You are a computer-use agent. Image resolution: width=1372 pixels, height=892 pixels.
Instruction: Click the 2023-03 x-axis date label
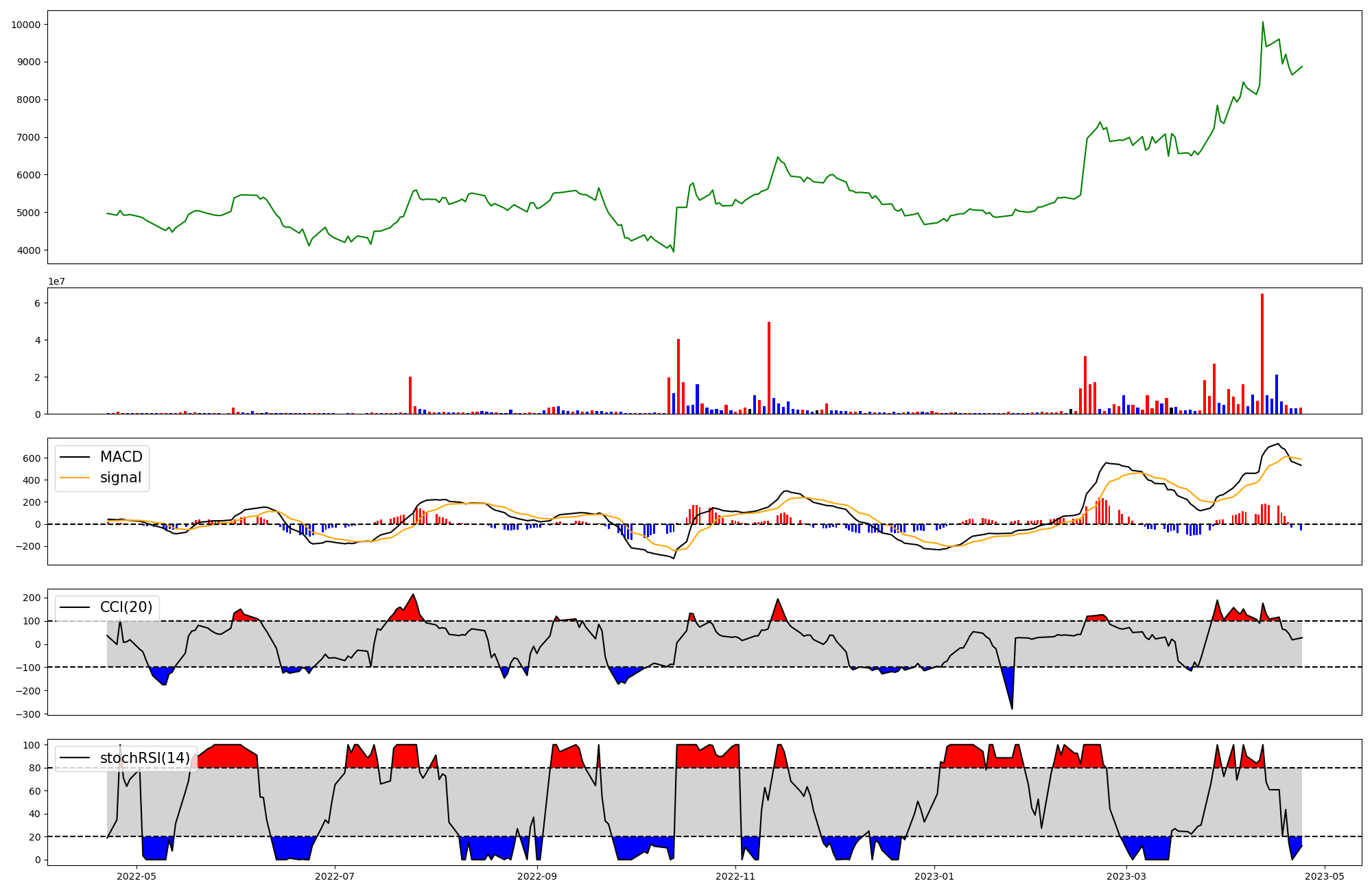[x=1126, y=876]
